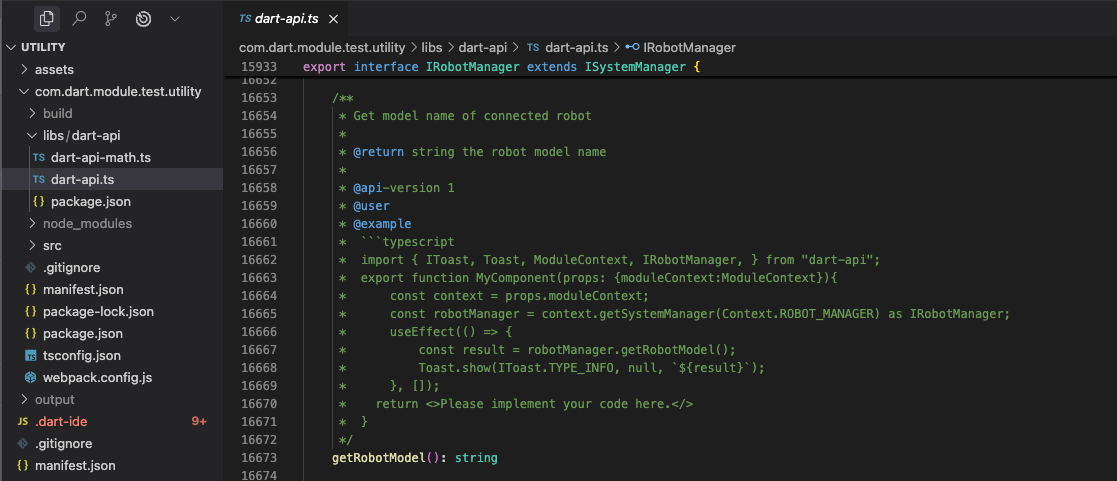This screenshot has height=481, width=1117.
Task: Open tsconfig.json in the explorer
Action: [82, 355]
